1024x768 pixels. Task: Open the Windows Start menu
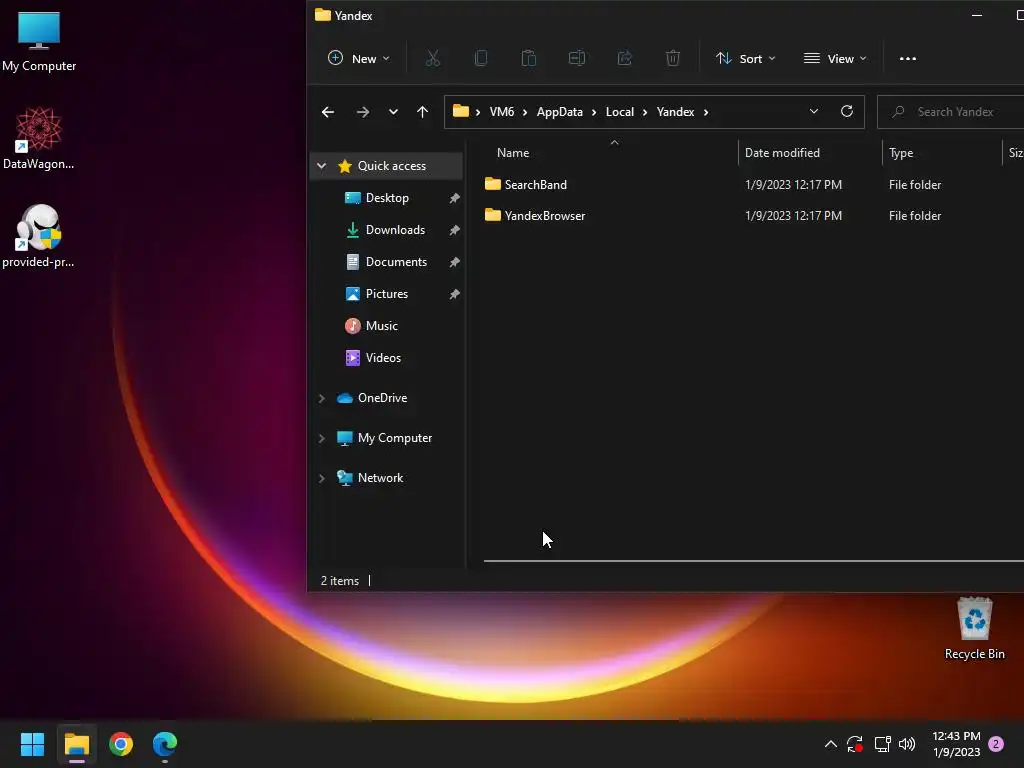tap(32, 744)
